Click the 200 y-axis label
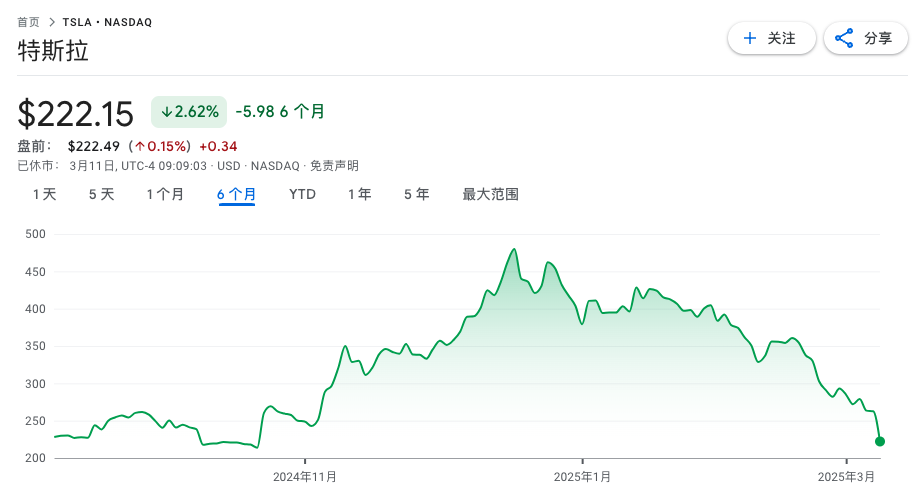 35,458
